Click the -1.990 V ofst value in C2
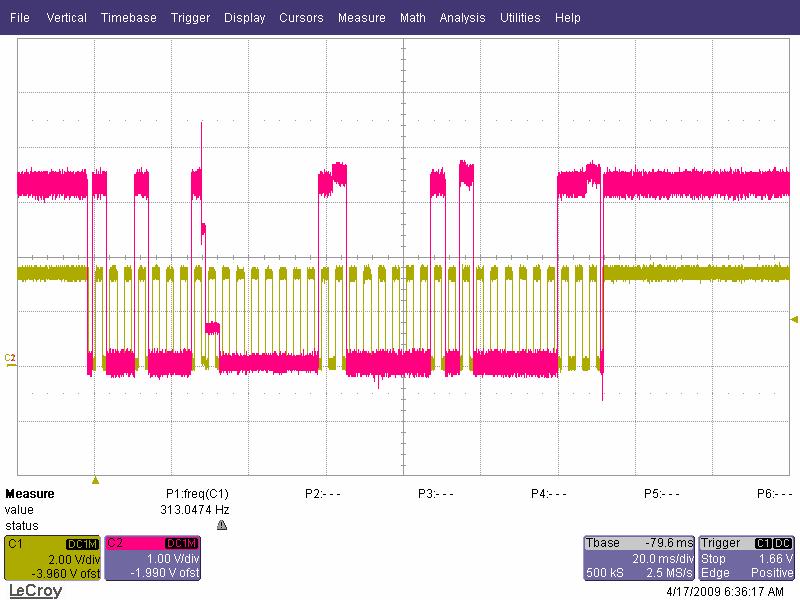The image size is (800, 600). 165,573
